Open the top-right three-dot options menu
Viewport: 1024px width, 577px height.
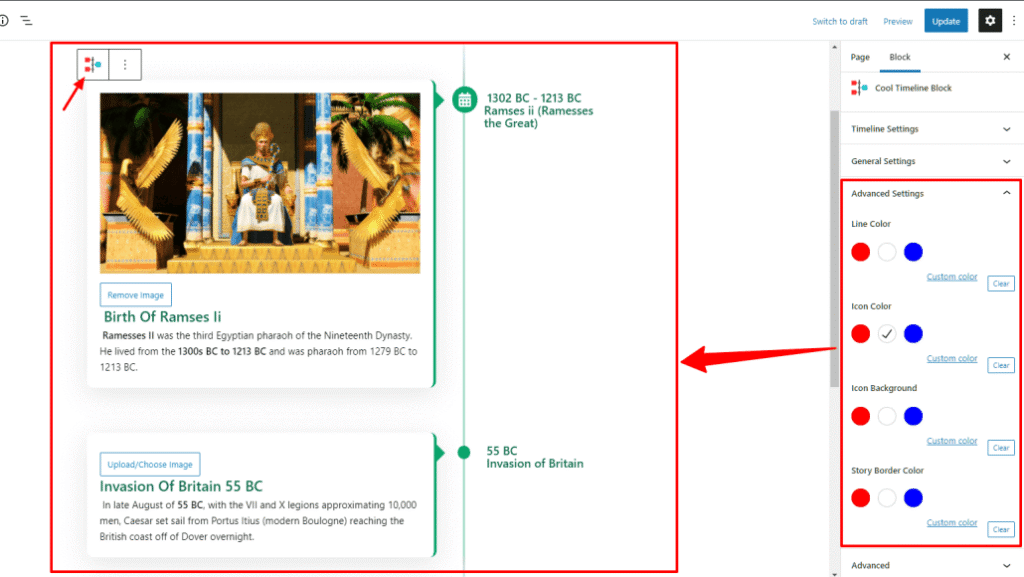pyautogui.click(x=1013, y=20)
